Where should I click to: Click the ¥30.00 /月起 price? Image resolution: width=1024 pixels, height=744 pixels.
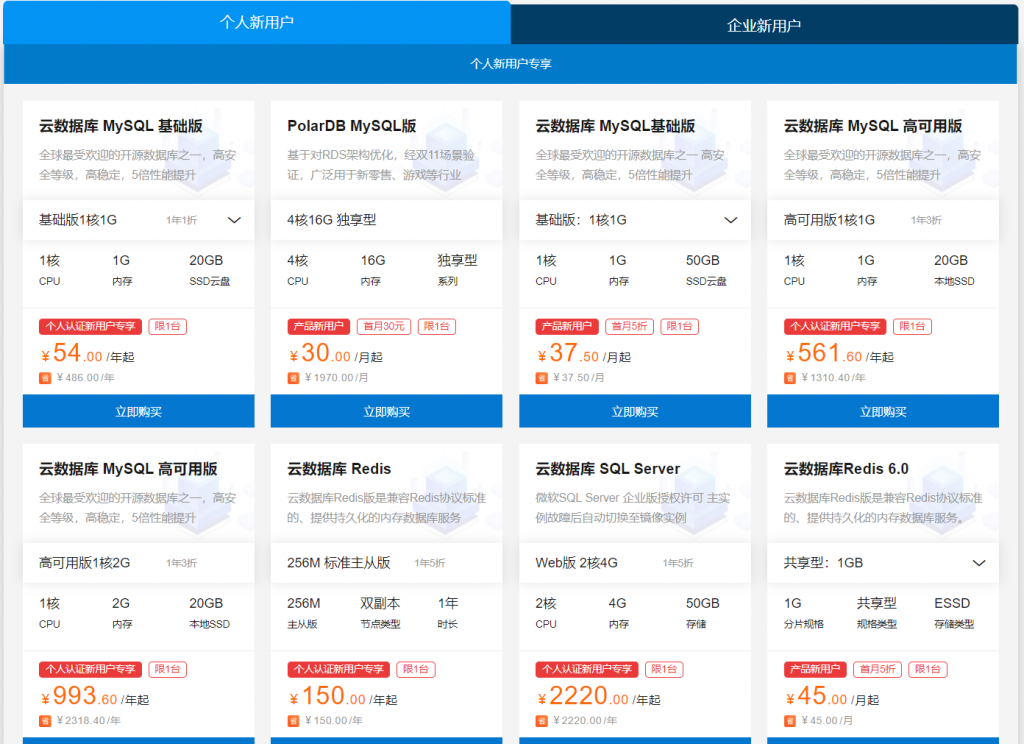[x=336, y=354]
